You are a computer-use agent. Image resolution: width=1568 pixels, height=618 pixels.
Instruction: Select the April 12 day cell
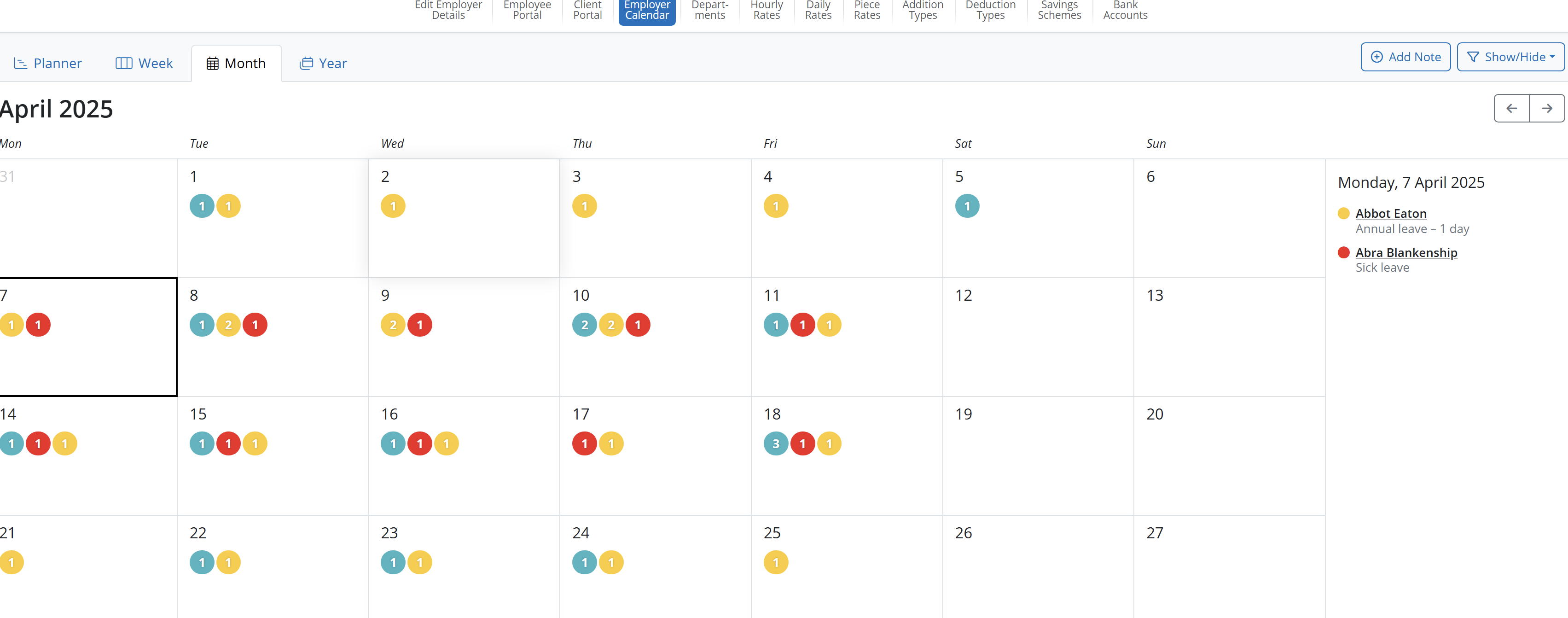(1039, 337)
